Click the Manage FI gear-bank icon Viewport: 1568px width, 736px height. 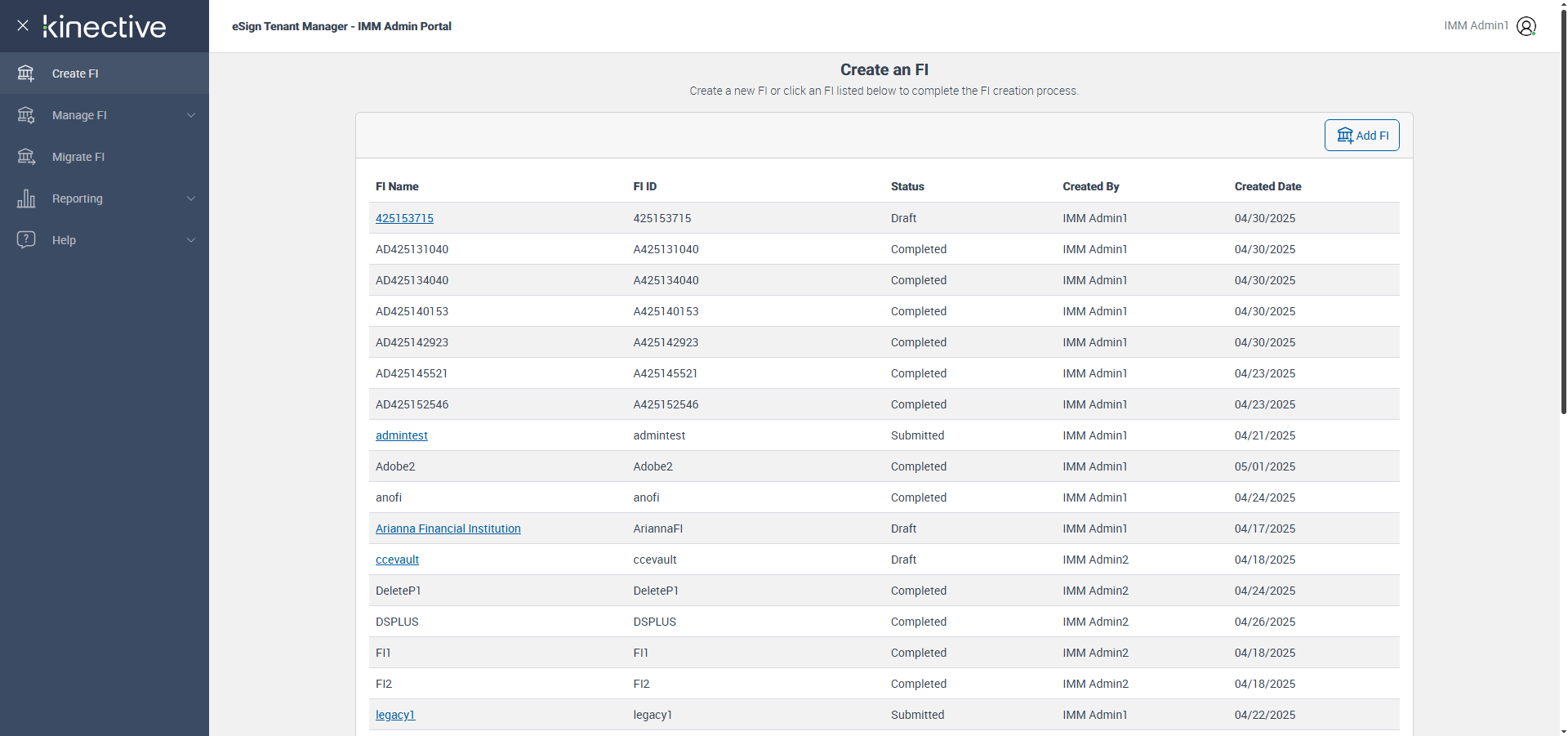26,115
